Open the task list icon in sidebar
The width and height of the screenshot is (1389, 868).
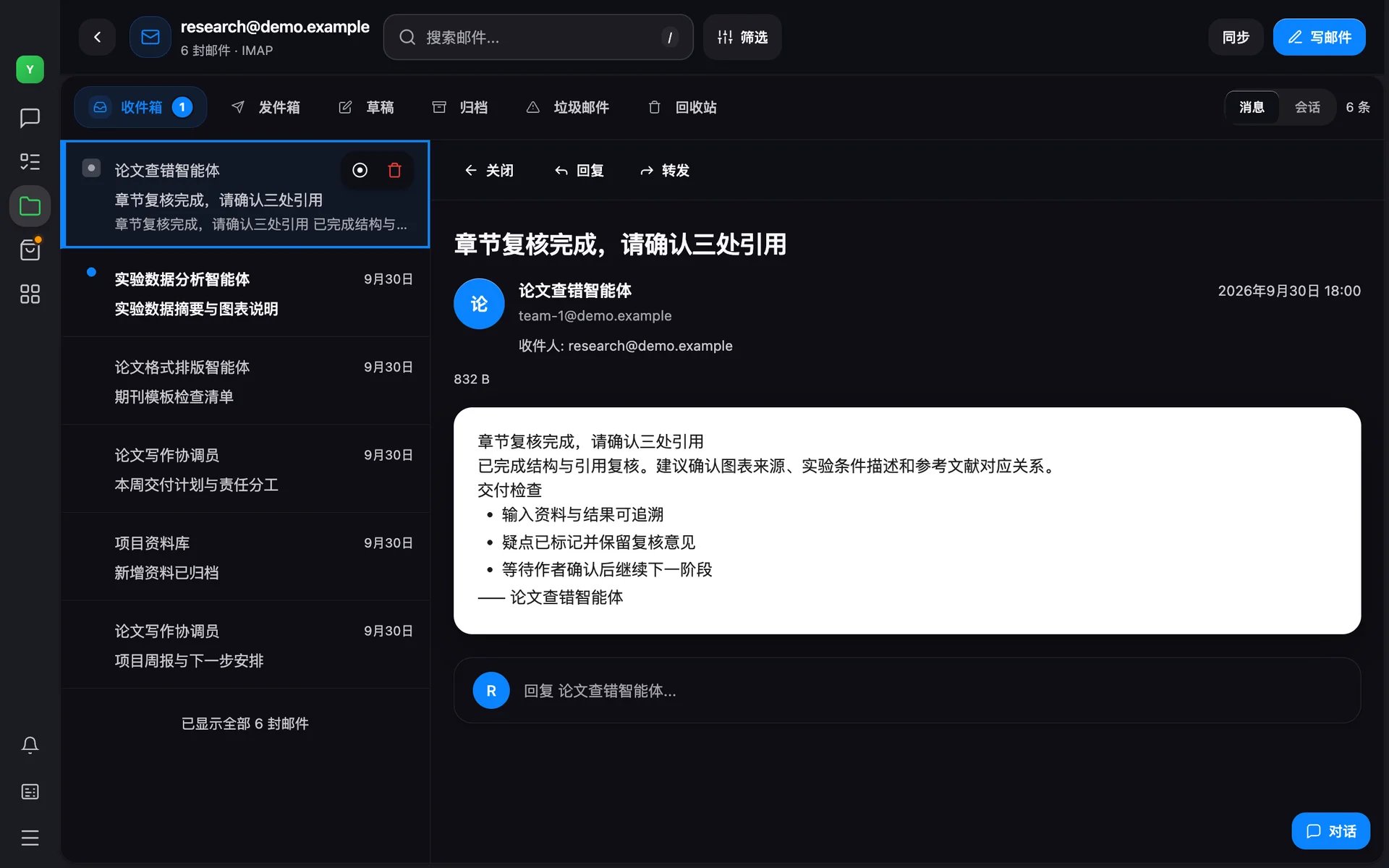(30, 161)
